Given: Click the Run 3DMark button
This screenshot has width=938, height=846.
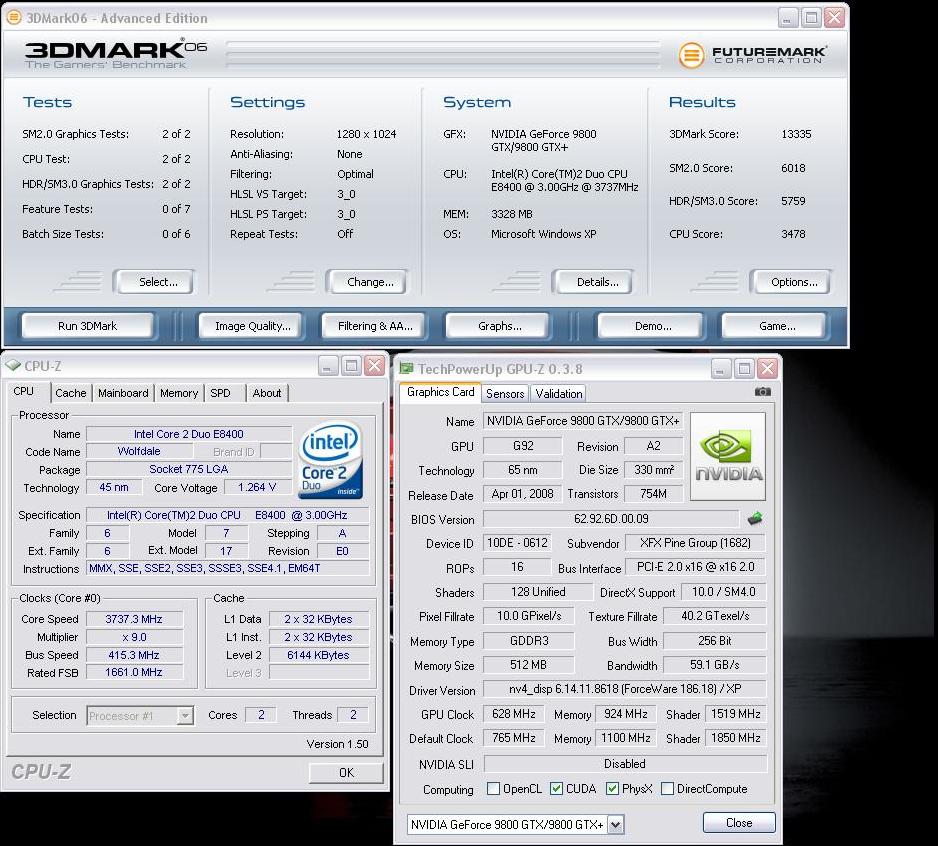Looking at the screenshot, I should coord(87,326).
